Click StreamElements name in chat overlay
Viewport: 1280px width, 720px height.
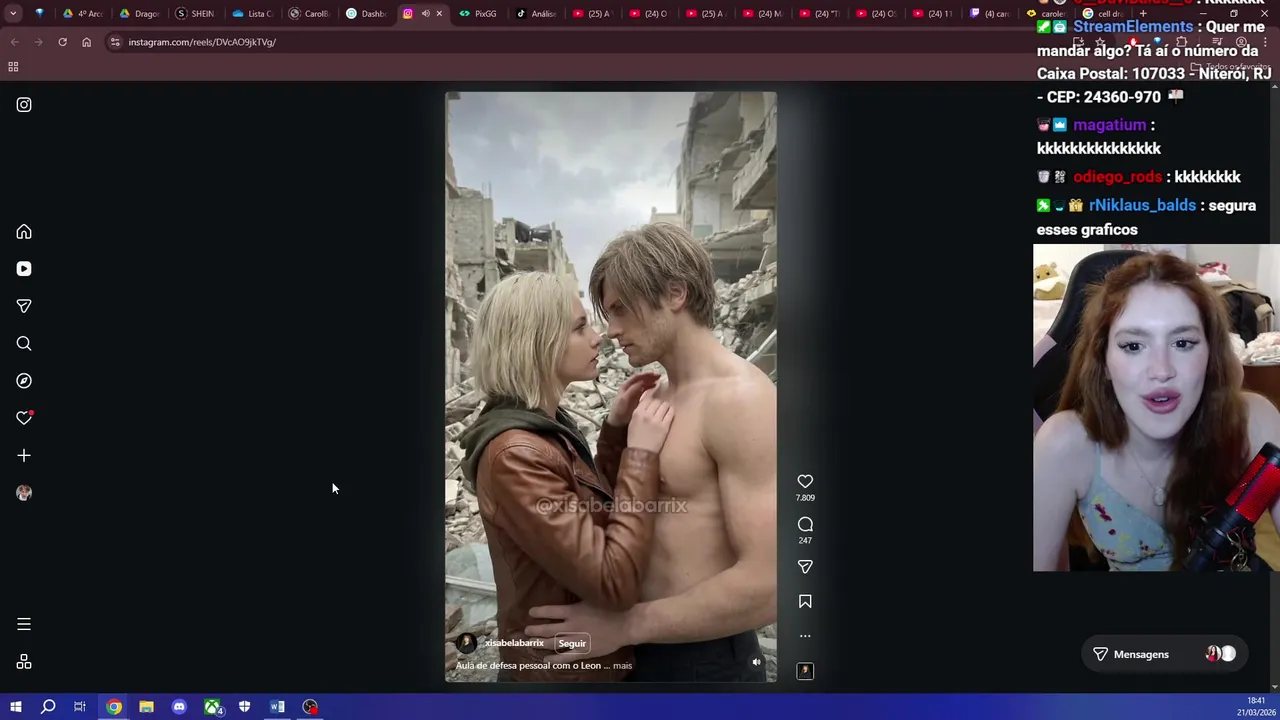click(1133, 27)
